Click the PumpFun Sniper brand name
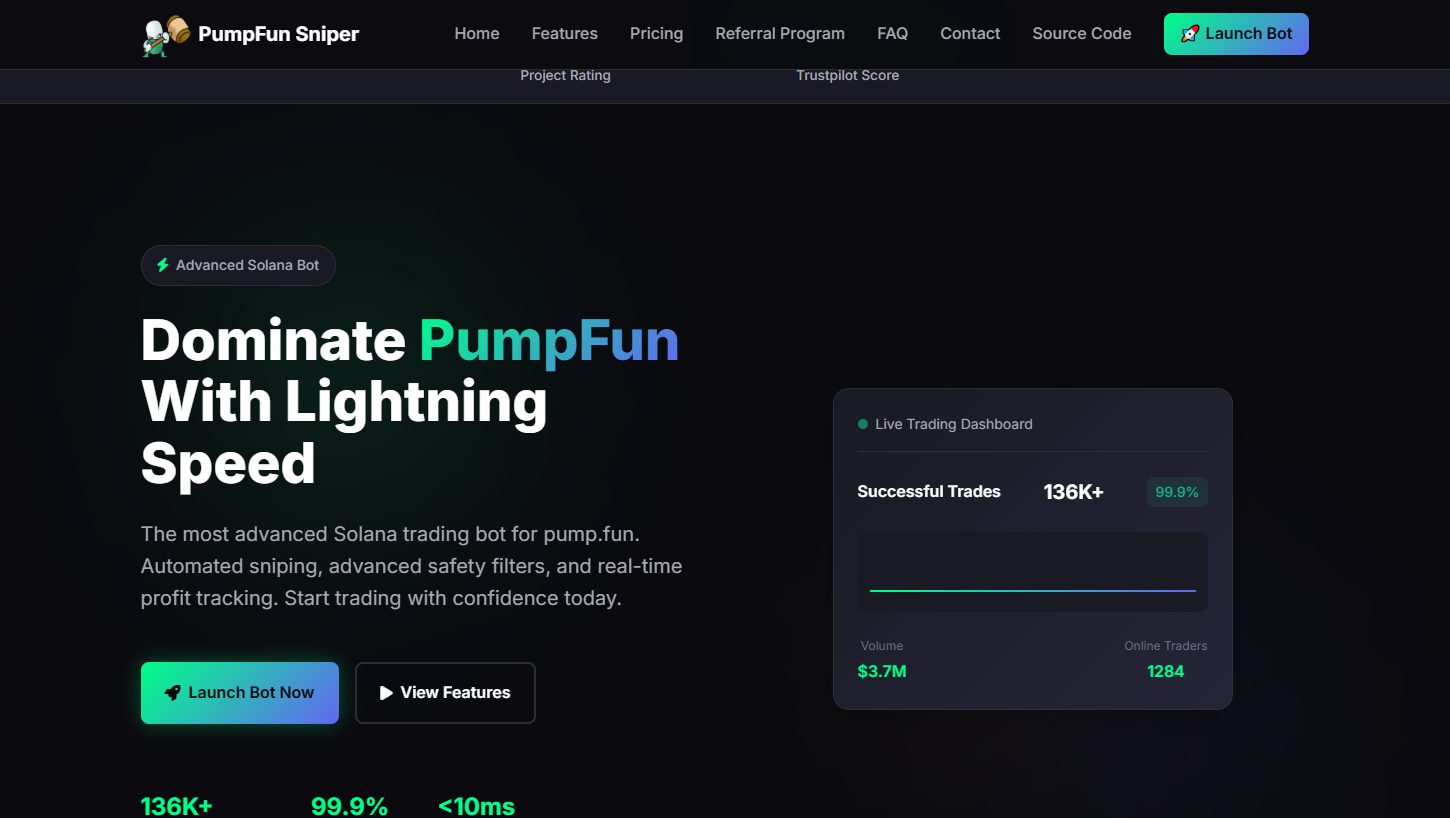The image size is (1450, 818). [279, 34]
